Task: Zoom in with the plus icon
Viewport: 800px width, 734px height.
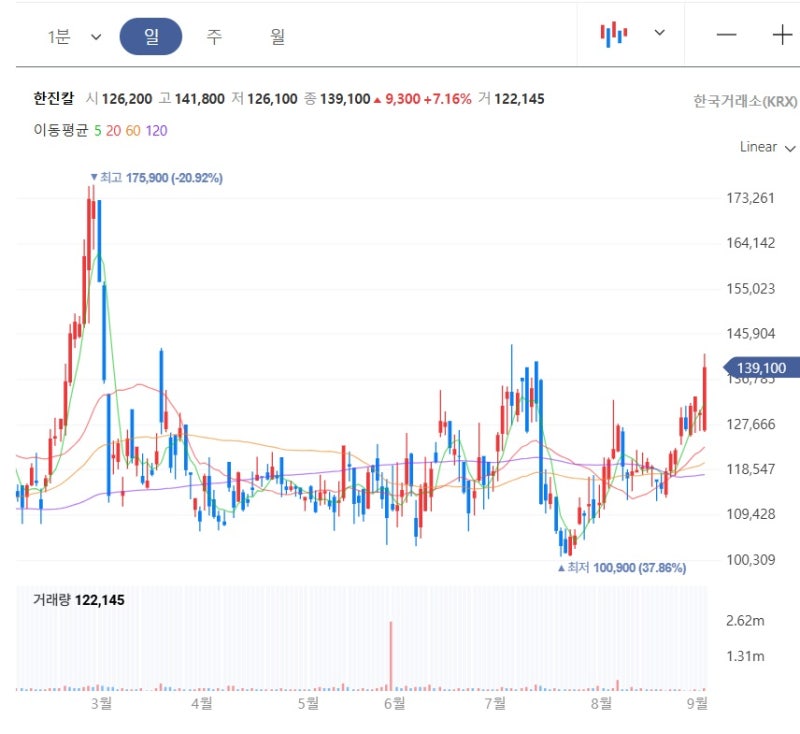Action: point(782,35)
